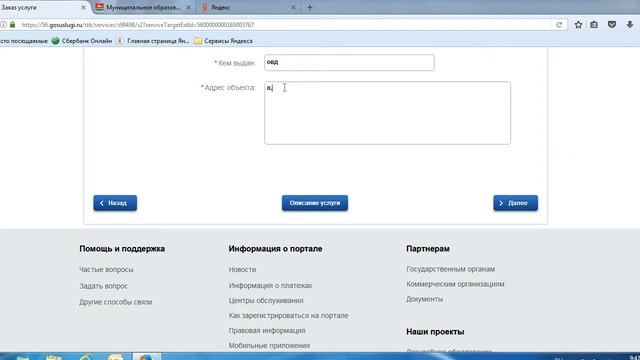This screenshot has height=360, width=640.
Task: Click into the Адрес объекта text area
Action: [387, 113]
